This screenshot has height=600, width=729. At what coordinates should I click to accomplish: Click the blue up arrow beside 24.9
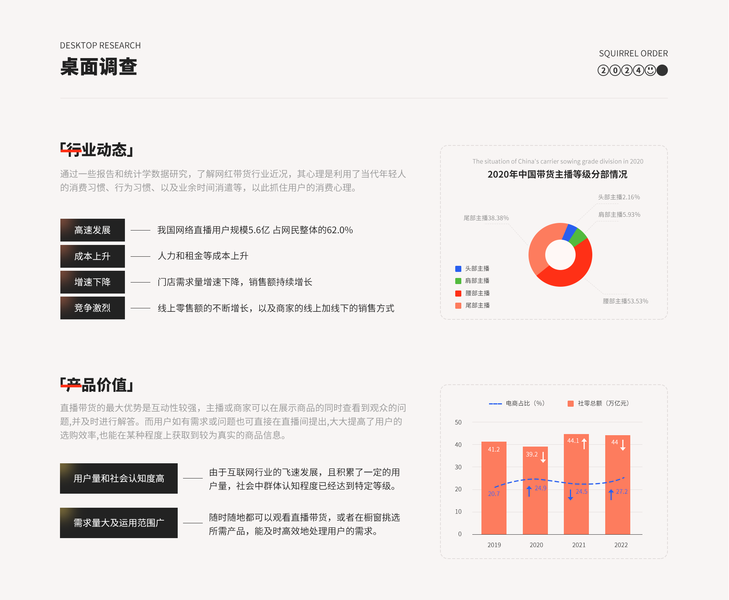tap(529, 490)
